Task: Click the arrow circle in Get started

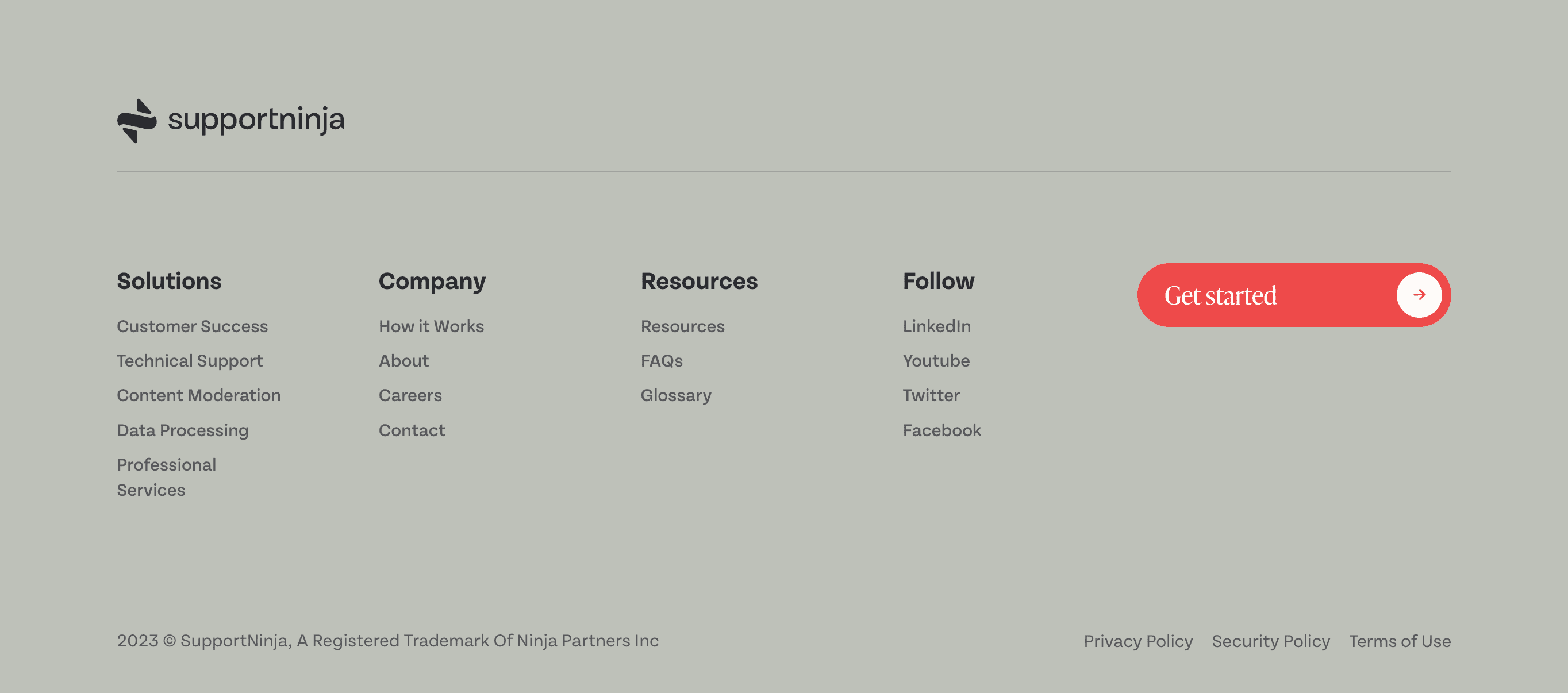Action: [x=1419, y=295]
